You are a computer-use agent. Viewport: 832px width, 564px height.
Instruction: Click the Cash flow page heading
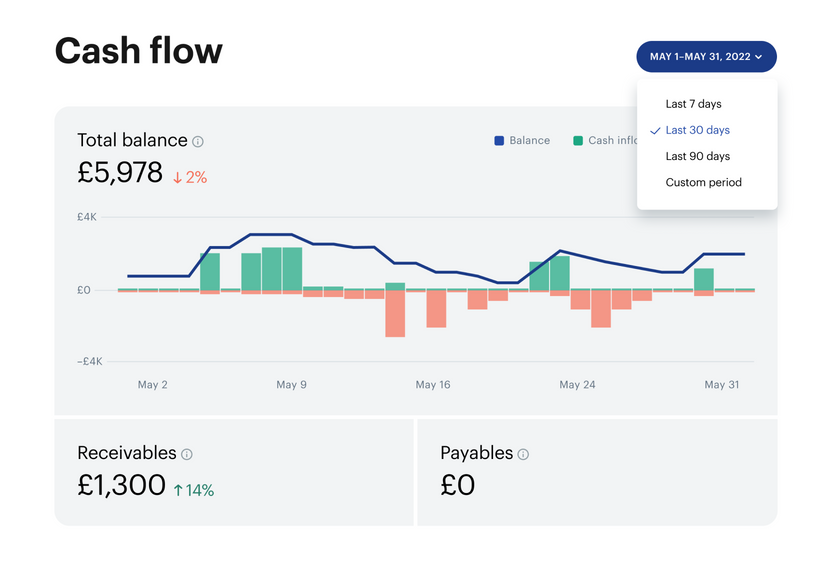pyautogui.click(x=138, y=51)
